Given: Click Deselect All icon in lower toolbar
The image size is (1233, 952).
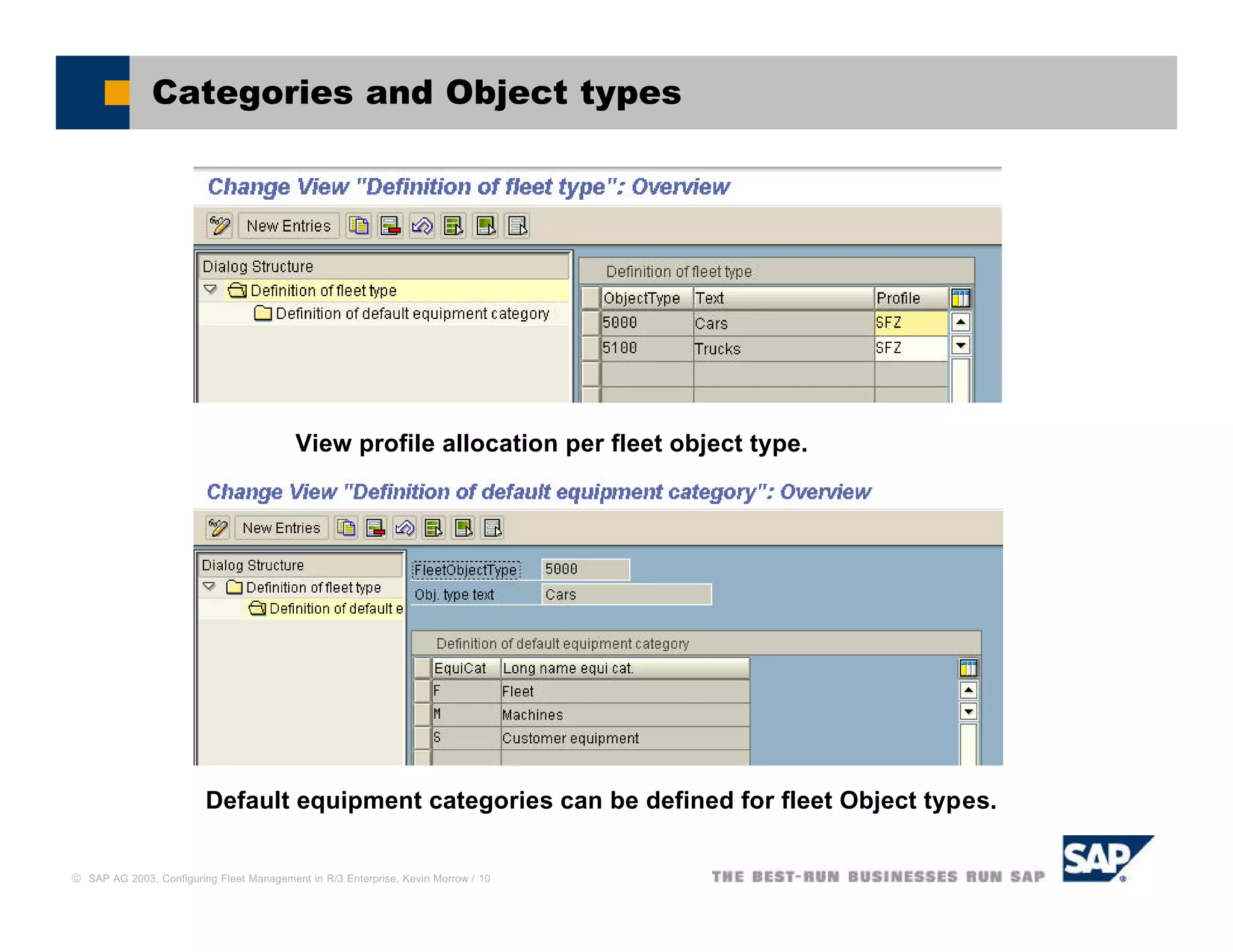Looking at the screenshot, I should 493,528.
